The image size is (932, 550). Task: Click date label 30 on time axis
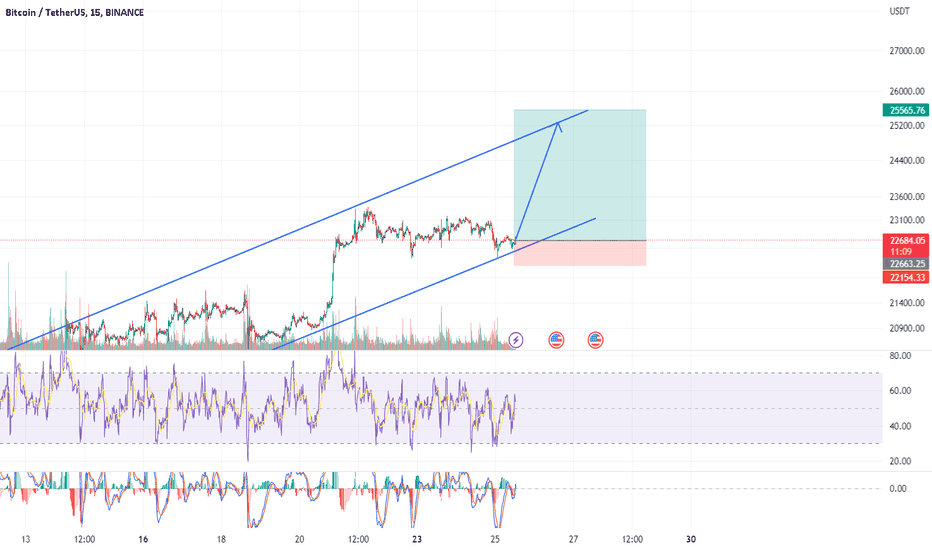pos(691,539)
